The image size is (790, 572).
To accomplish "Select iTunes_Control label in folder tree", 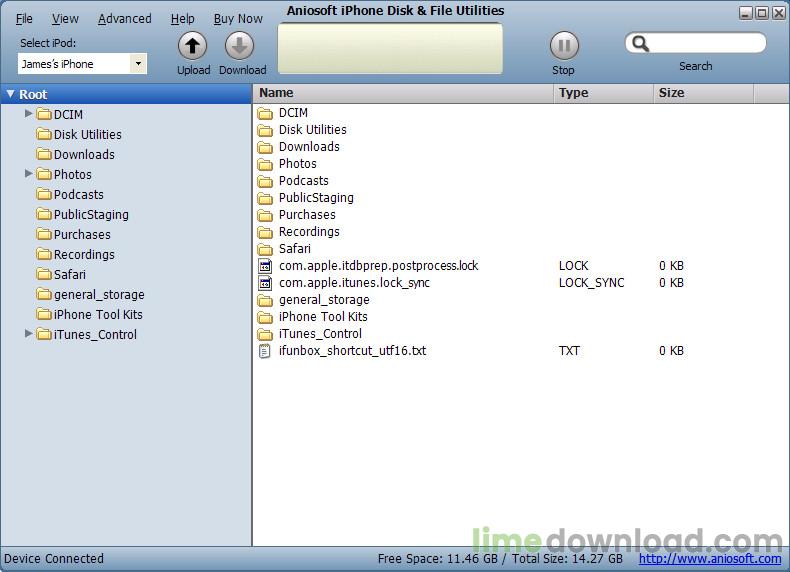I will (95, 335).
